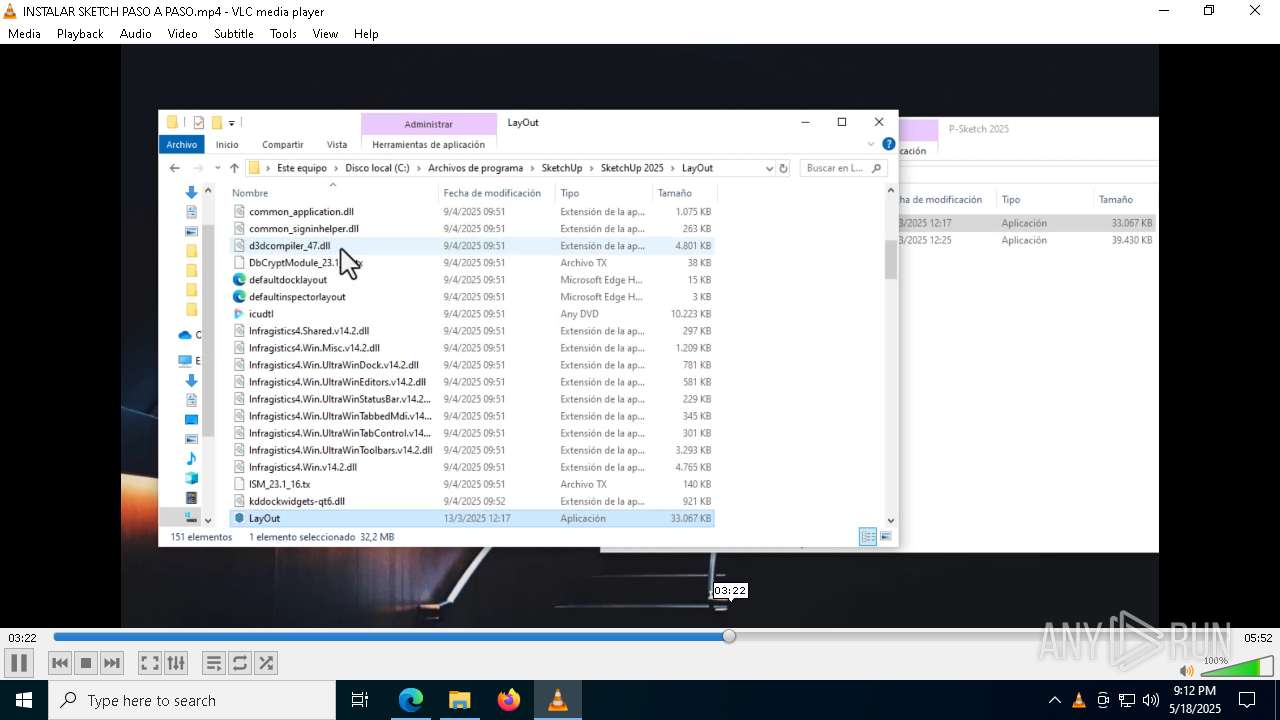The height and width of the screenshot is (720, 1280).
Task: Select Archivo tab in Explorer window
Action: click(x=182, y=144)
